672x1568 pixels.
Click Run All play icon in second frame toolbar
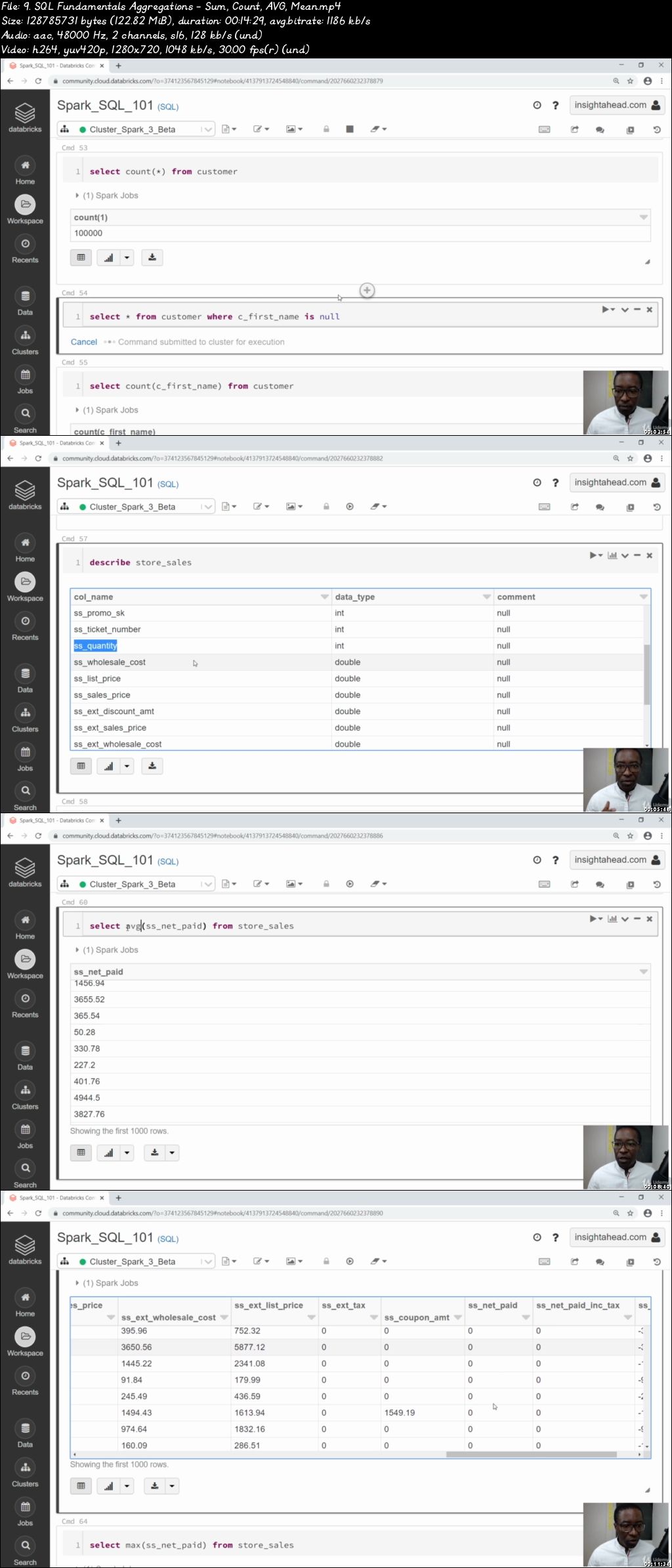pos(350,507)
